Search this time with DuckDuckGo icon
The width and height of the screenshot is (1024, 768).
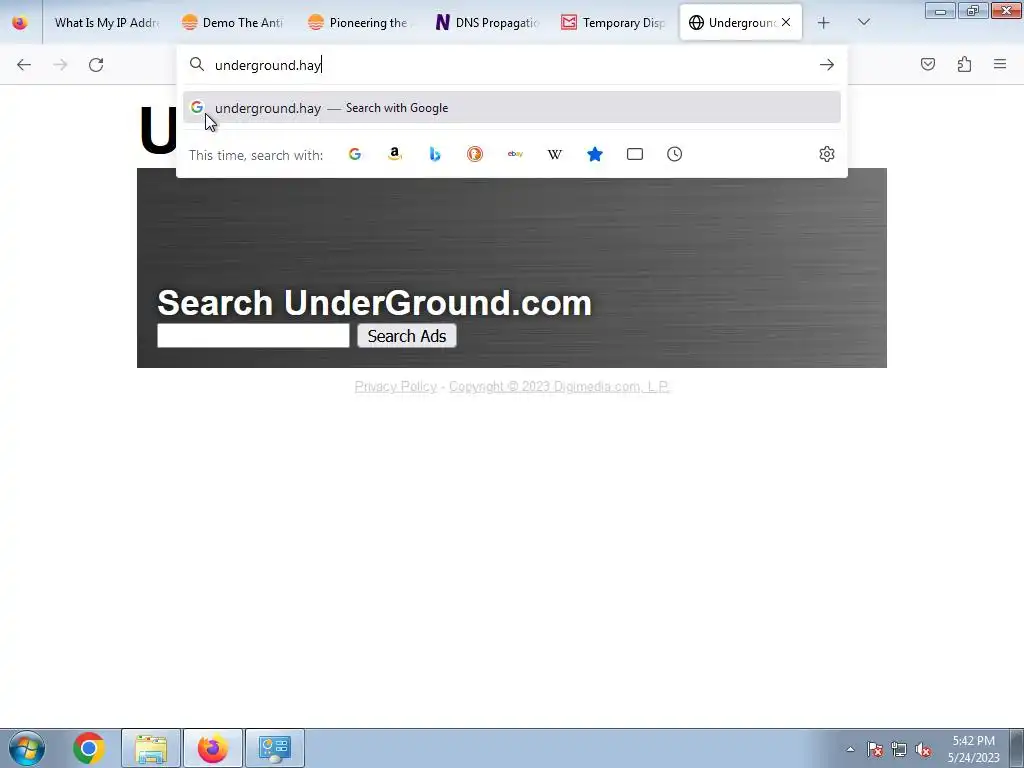click(x=475, y=154)
